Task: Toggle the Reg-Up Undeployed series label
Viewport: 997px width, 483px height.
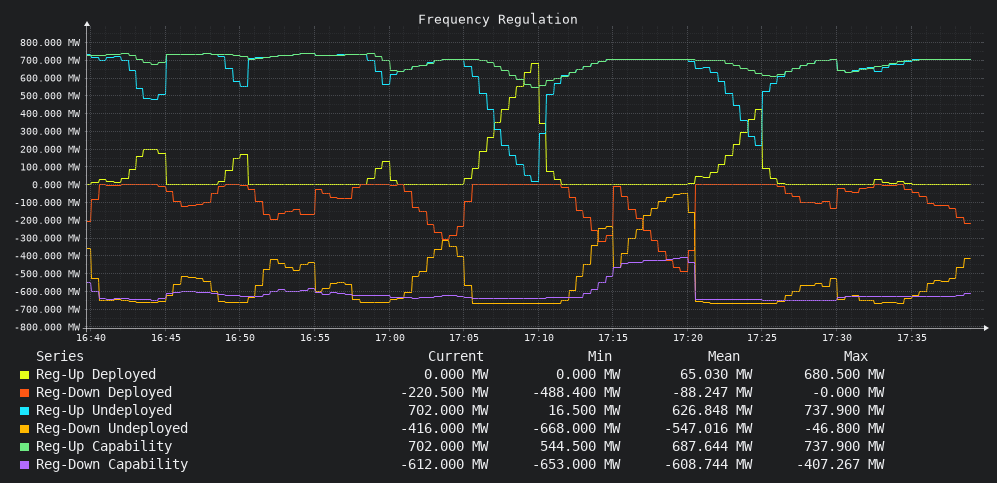Action: coord(104,411)
